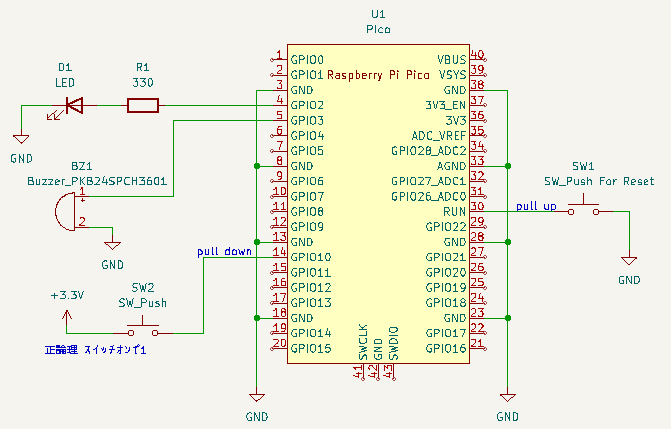Click the +3.3V label
The image size is (671, 429).
[67, 295]
